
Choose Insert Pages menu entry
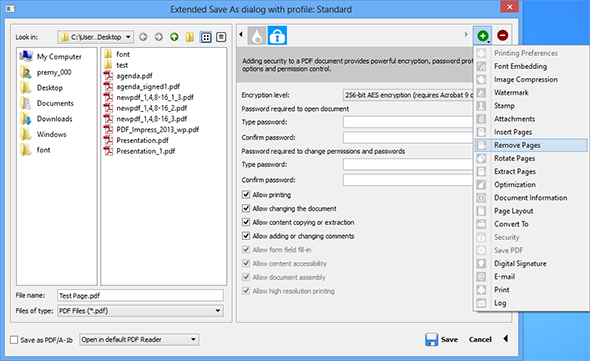pos(531,132)
